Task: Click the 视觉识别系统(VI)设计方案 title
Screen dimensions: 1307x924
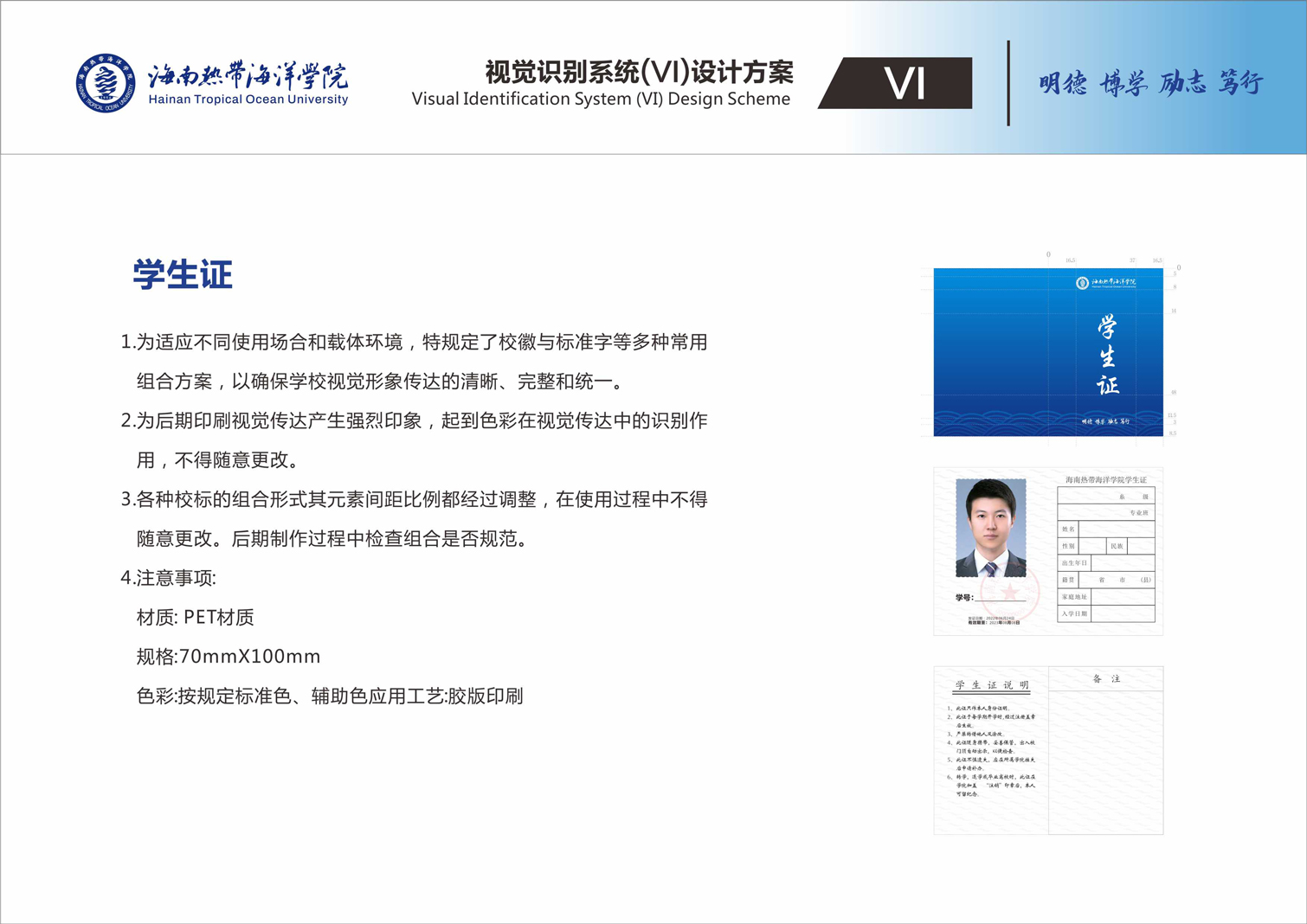Action: point(639,72)
